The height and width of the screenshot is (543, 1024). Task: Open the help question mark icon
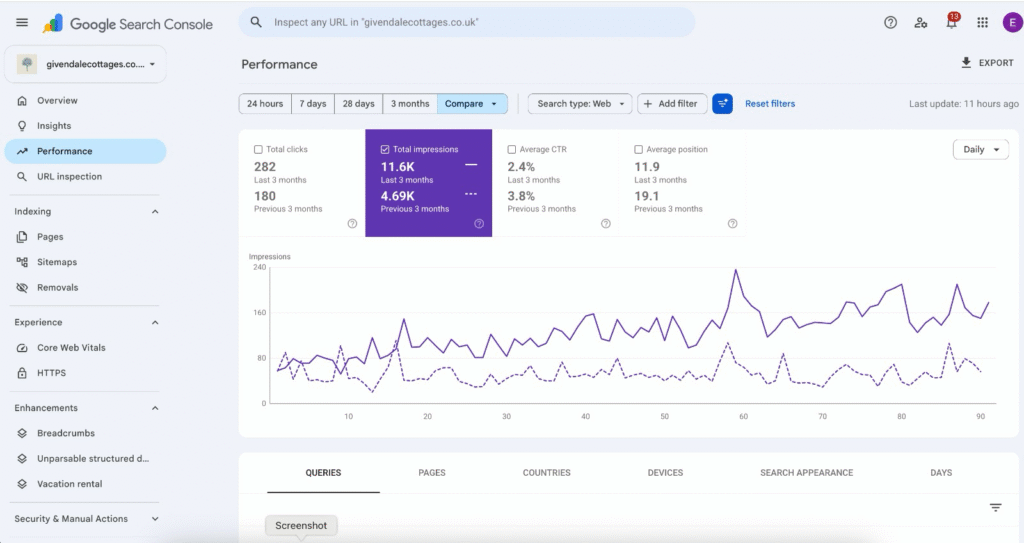pyautogui.click(x=890, y=22)
